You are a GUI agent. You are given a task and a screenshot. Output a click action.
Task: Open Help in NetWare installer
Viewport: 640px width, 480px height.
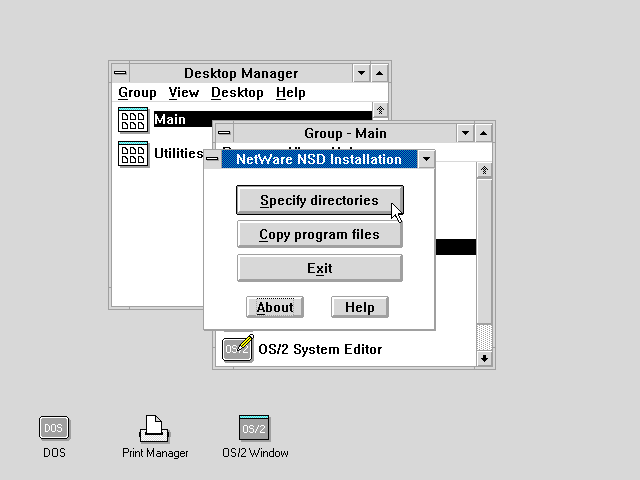point(360,307)
